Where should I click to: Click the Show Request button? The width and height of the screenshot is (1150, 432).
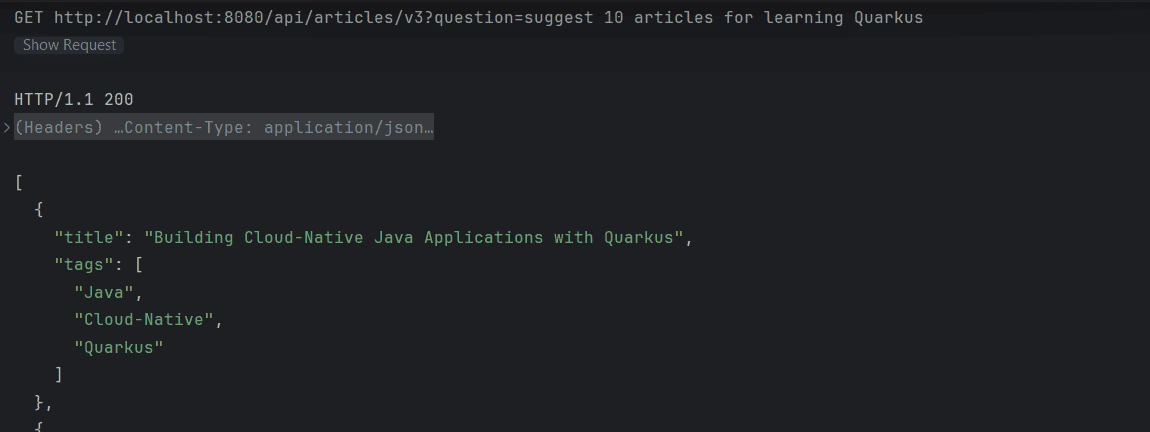tap(69, 45)
